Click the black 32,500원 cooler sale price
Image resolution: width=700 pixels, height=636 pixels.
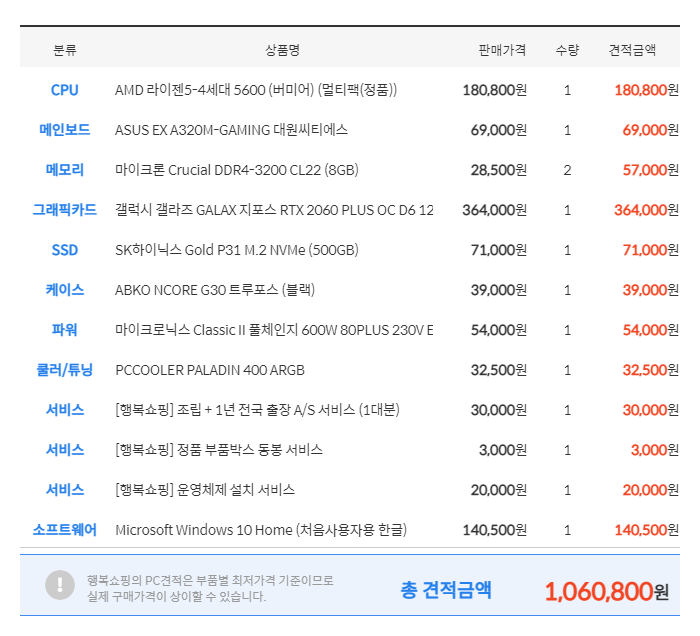point(499,370)
